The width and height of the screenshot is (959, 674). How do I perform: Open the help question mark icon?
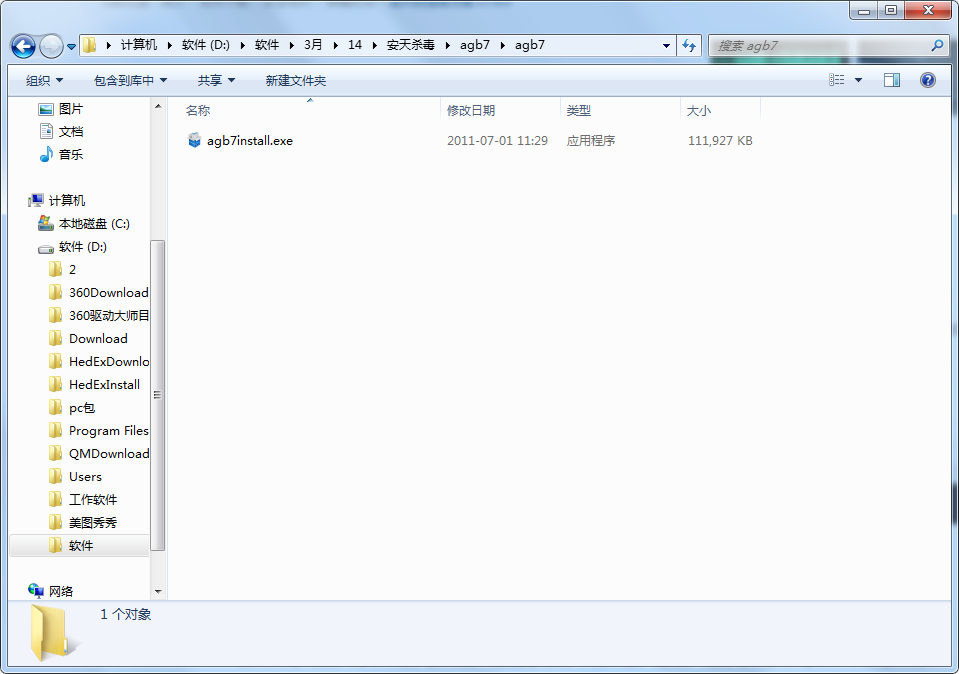pos(927,80)
